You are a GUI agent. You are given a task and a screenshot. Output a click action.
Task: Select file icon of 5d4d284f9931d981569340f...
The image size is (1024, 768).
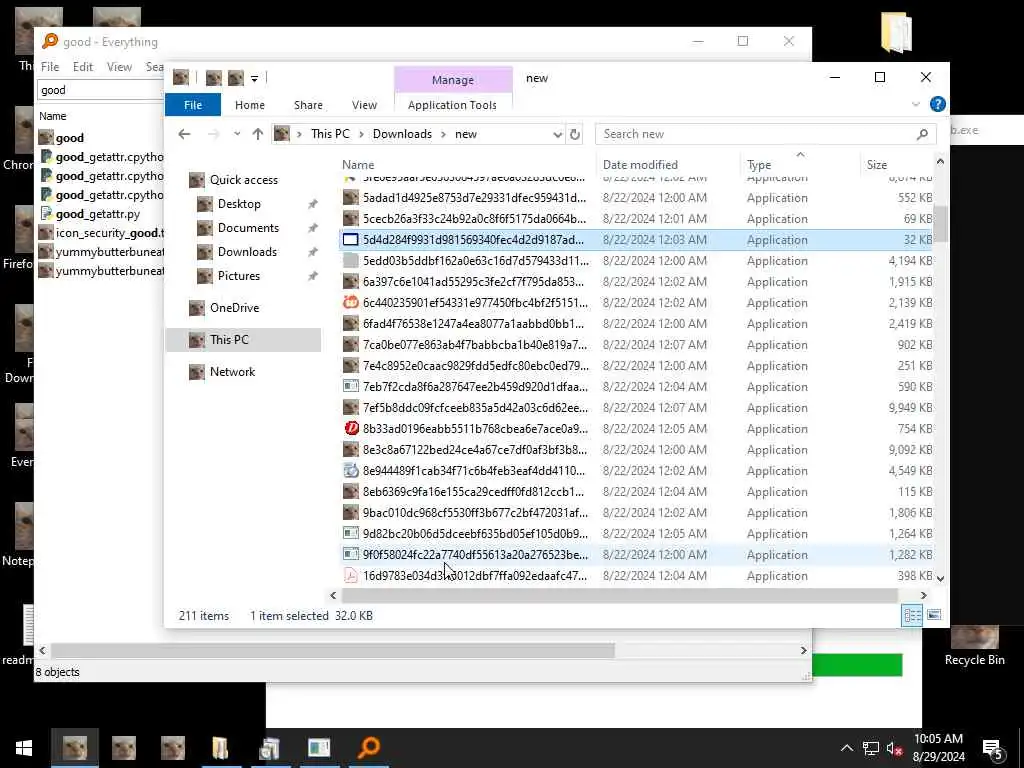click(x=351, y=240)
